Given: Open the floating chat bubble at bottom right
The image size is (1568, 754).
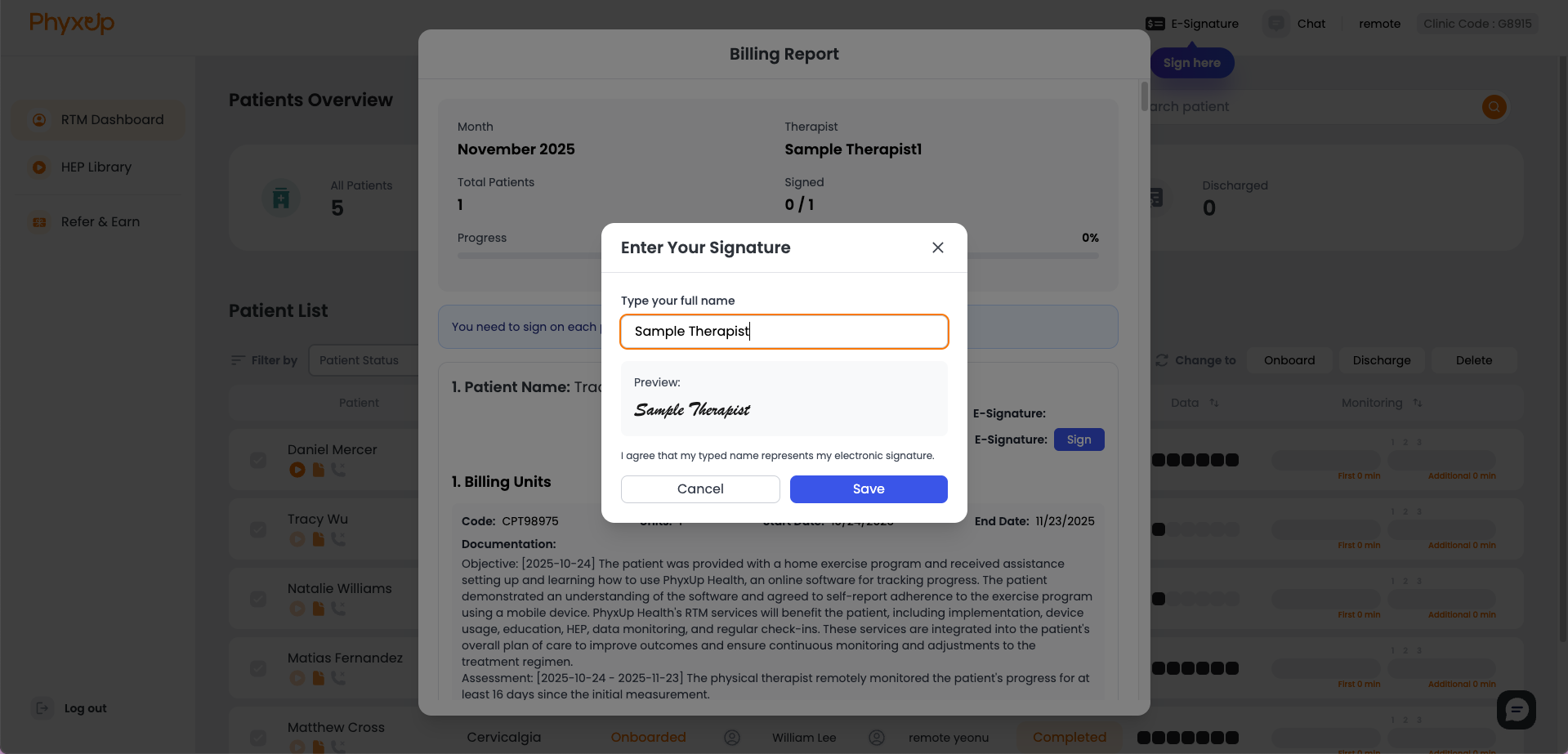Looking at the screenshot, I should click(1516, 710).
